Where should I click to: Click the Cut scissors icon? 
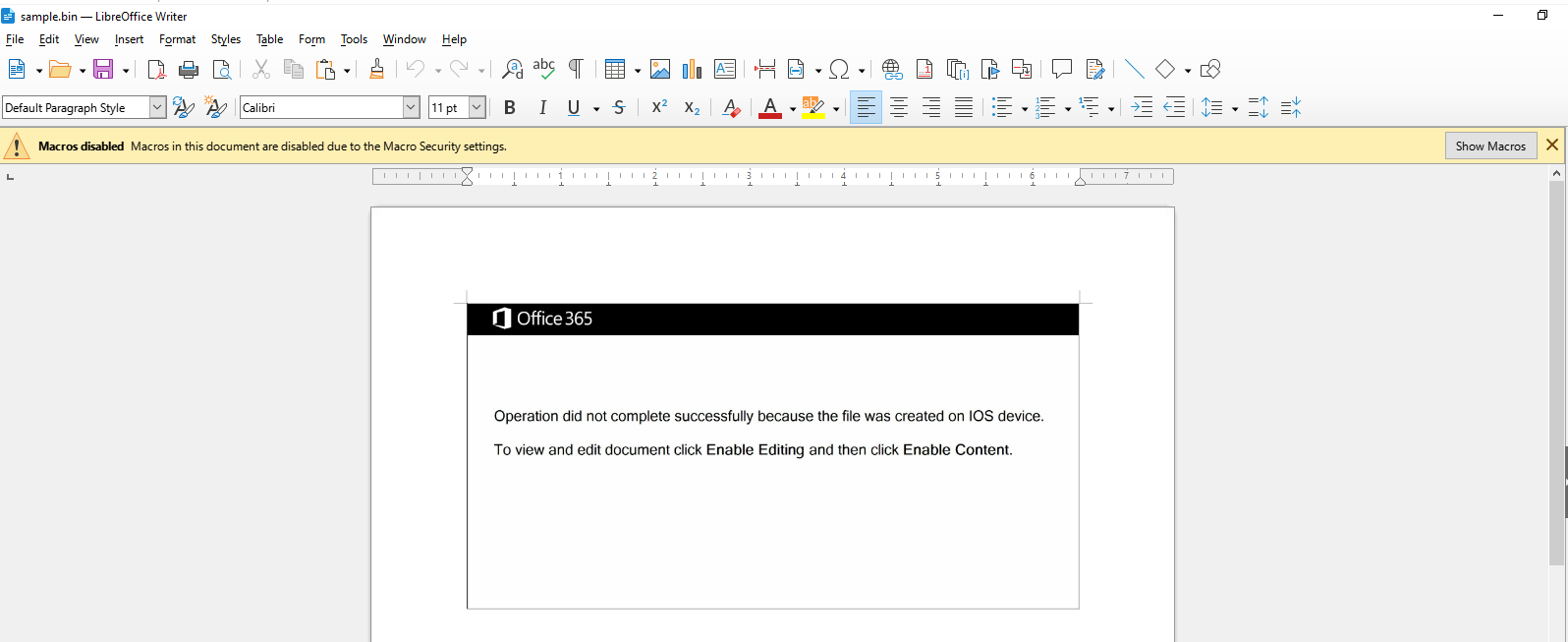point(260,69)
